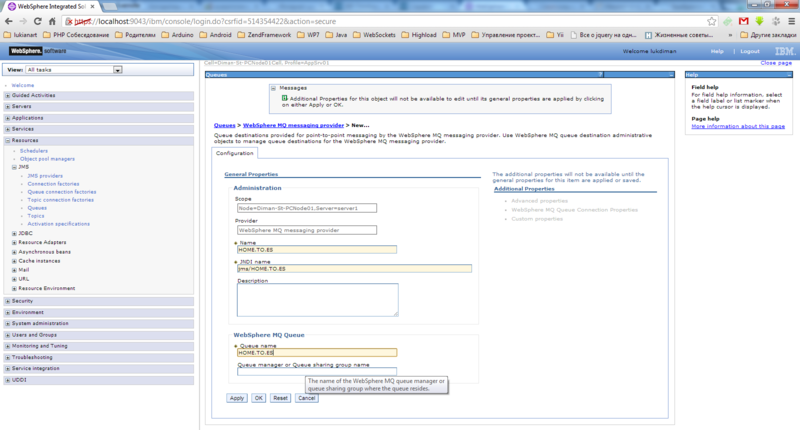This screenshot has height=430, width=800.
Task: Open Activation specifications under JMS
Action: point(59,224)
